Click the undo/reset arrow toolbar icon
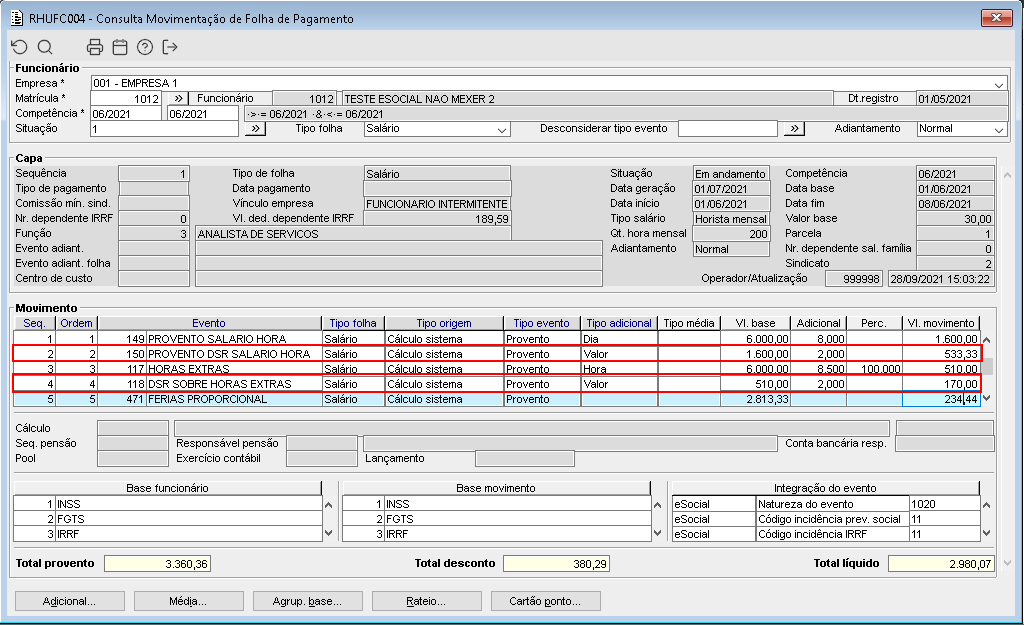This screenshot has width=1024, height=625. pyautogui.click(x=19, y=47)
